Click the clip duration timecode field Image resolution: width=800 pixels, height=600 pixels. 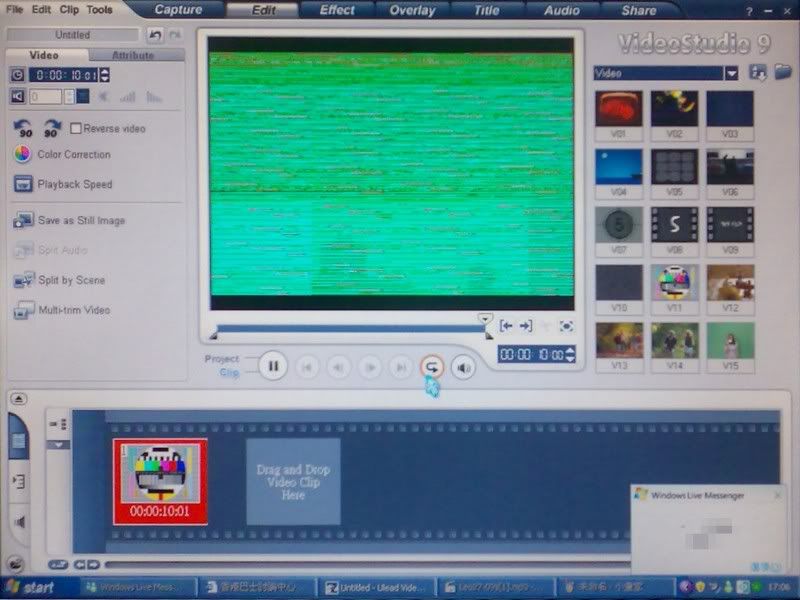64,75
